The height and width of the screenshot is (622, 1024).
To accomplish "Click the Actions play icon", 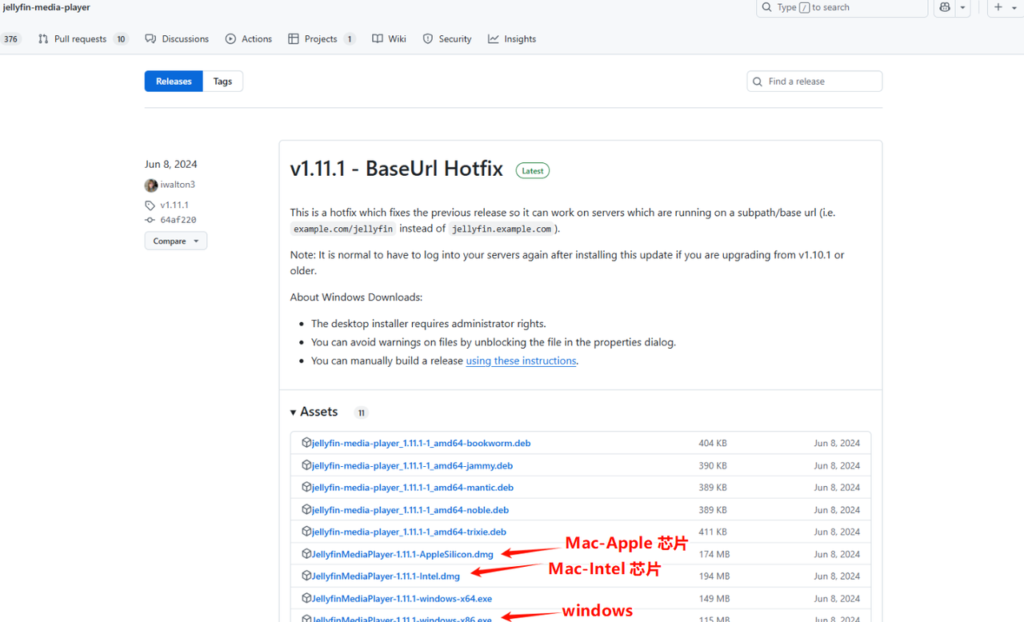I will point(231,39).
